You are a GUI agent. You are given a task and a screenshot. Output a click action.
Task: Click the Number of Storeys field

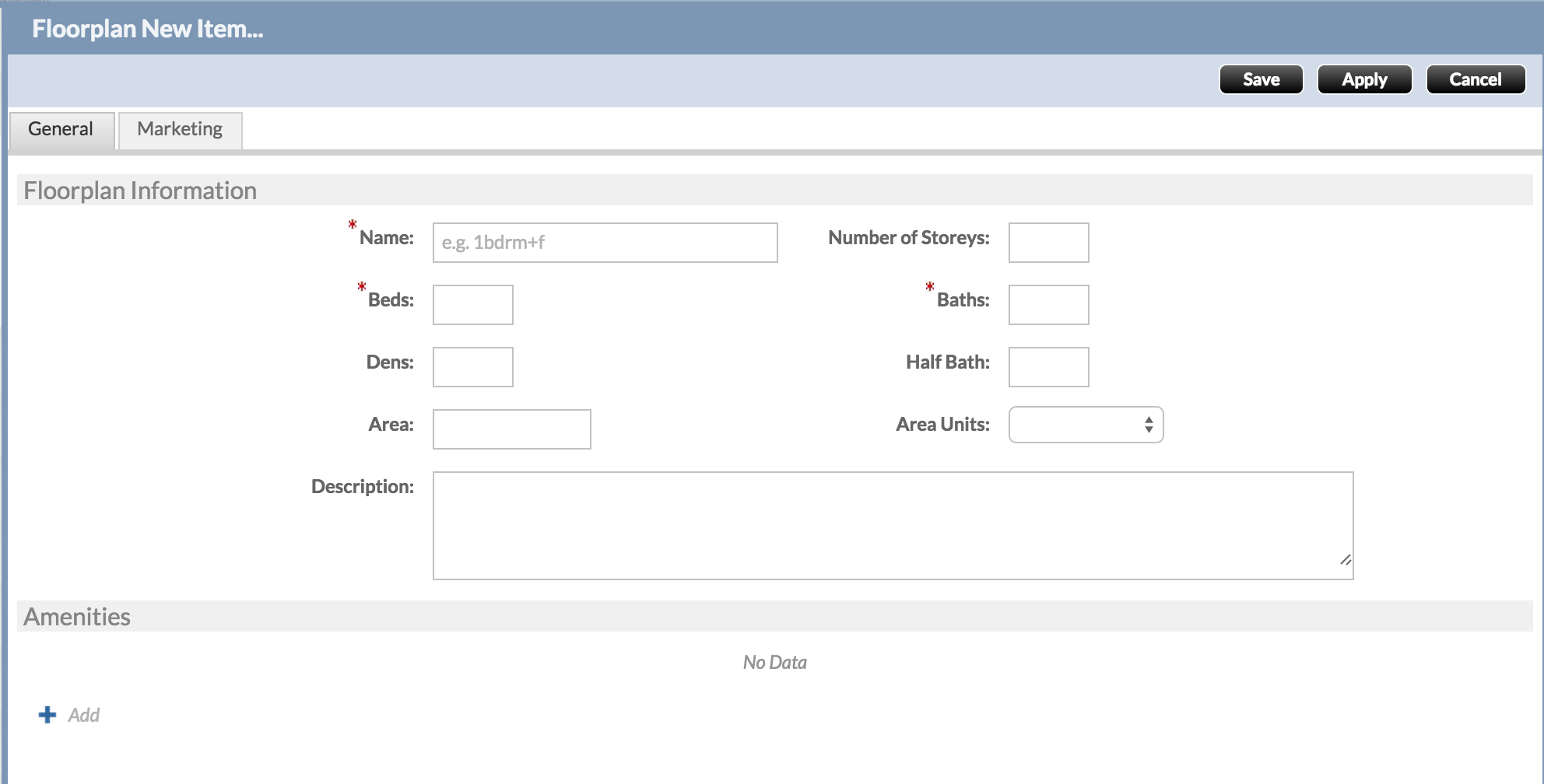click(x=1048, y=243)
